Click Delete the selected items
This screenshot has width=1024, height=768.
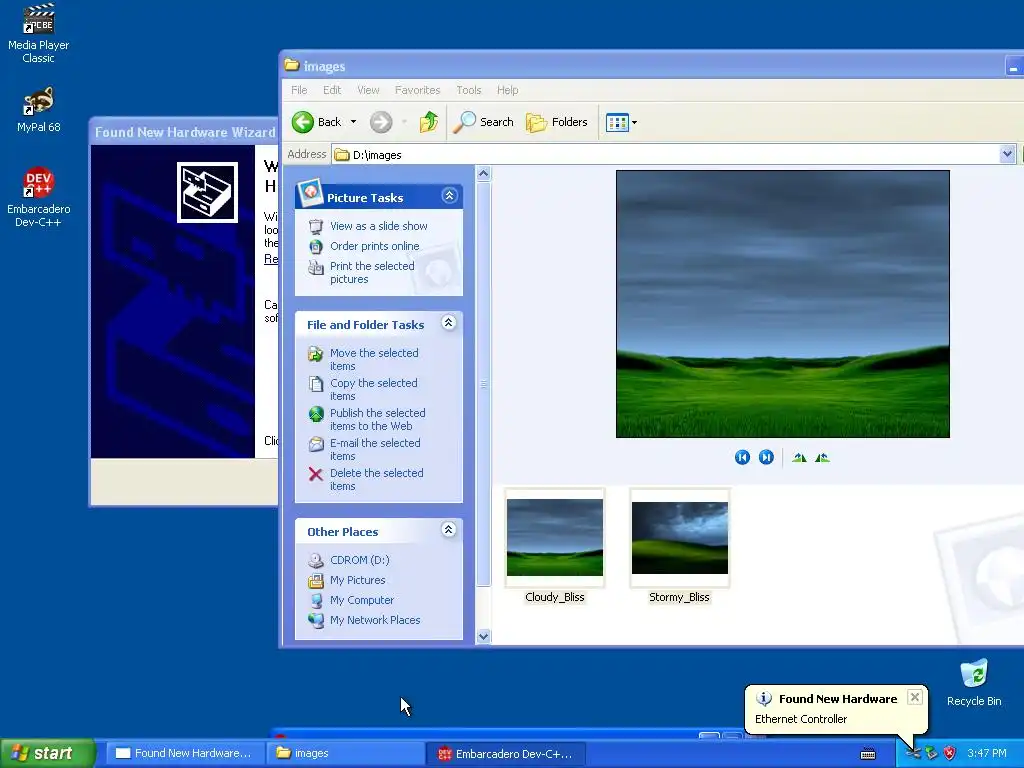coord(376,479)
